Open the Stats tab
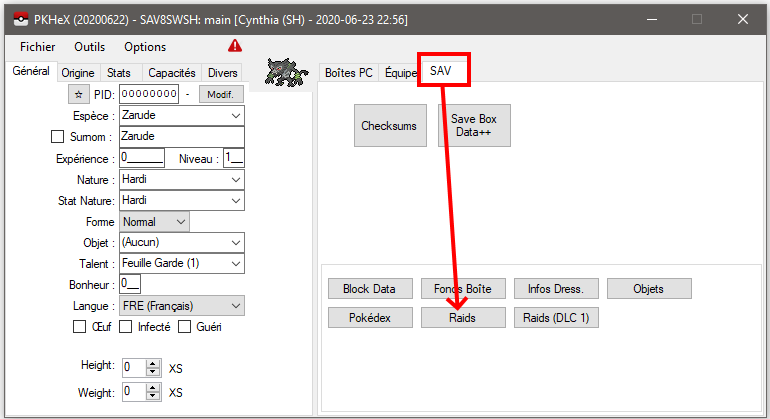This screenshot has height=419, width=770. (x=119, y=73)
